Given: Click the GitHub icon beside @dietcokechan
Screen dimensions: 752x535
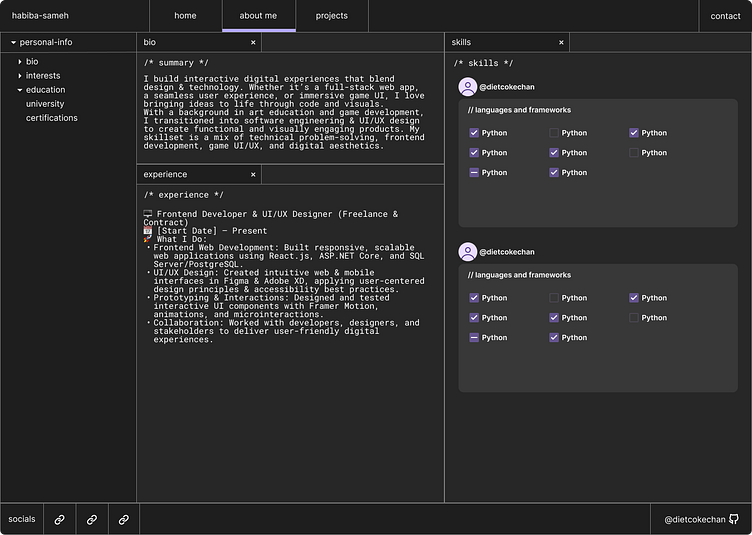Looking at the screenshot, I should [x=734, y=520].
